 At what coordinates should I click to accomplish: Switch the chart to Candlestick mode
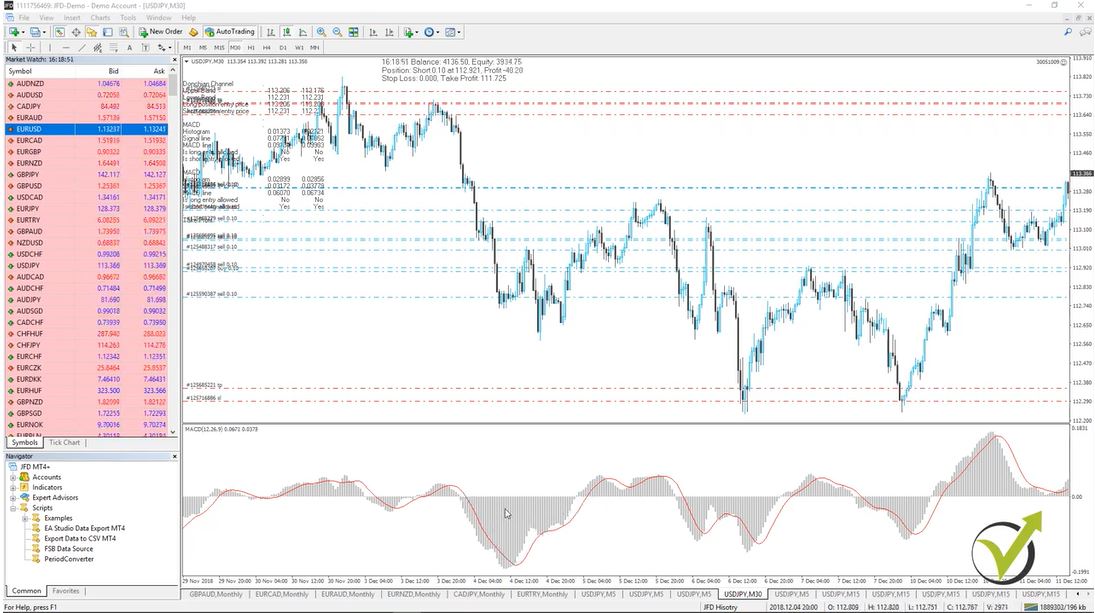point(287,31)
